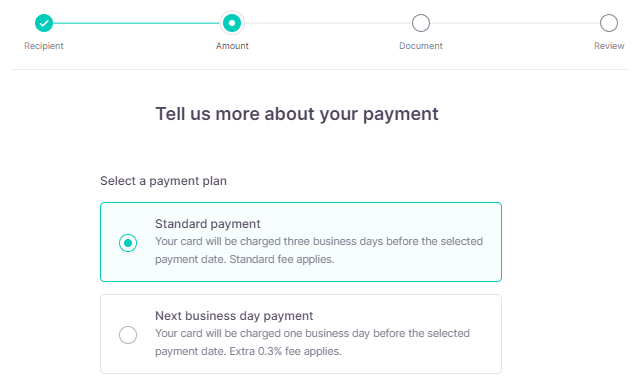Image resolution: width=632 pixels, height=386 pixels.
Task: Select the Amount step label
Action: (232, 46)
